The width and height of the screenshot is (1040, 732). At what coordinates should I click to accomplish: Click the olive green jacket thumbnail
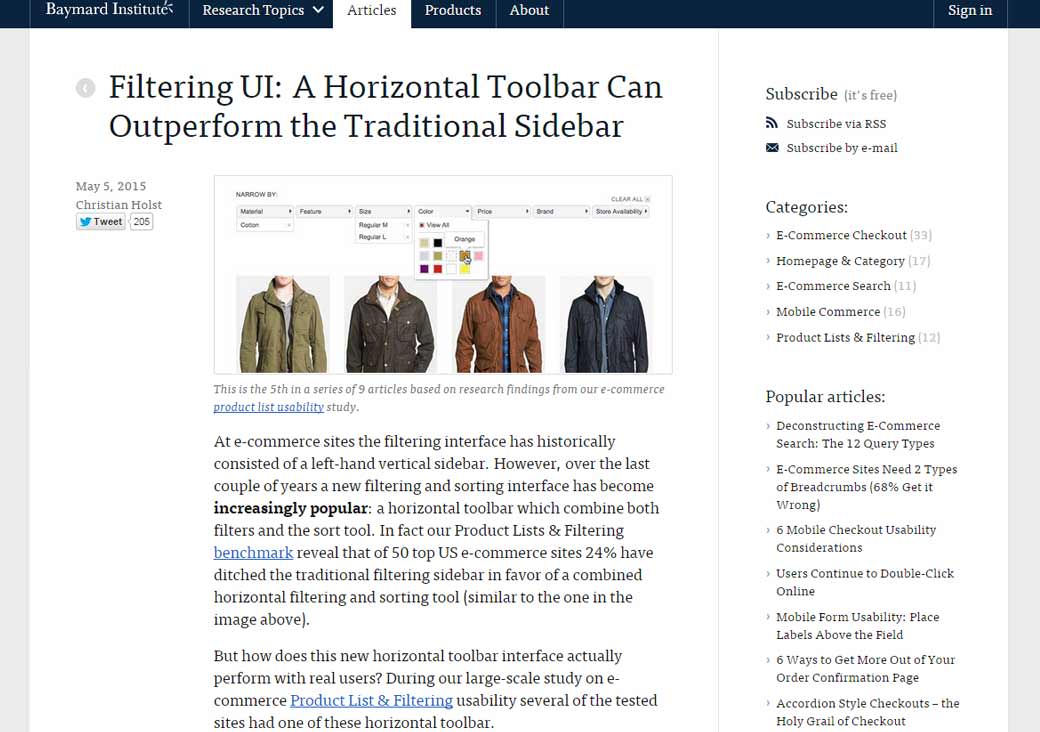(x=281, y=320)
